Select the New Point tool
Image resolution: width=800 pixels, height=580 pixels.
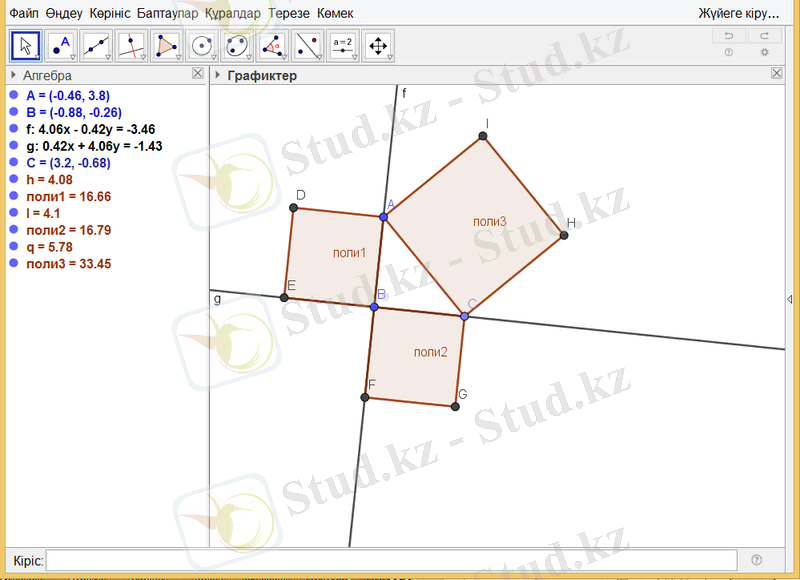(62, 45)
